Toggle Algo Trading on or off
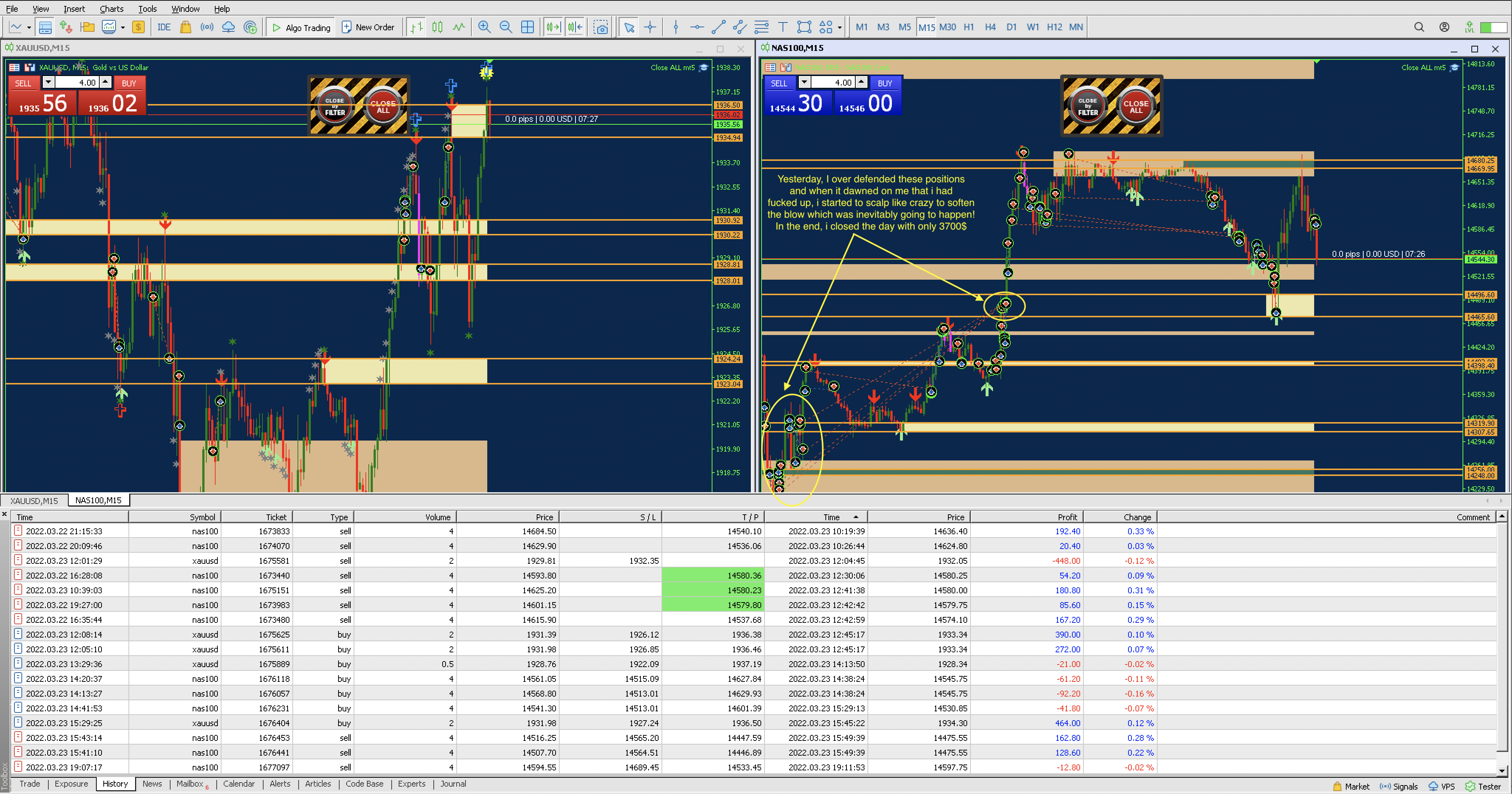1512x794 pixels. (301, 27)
